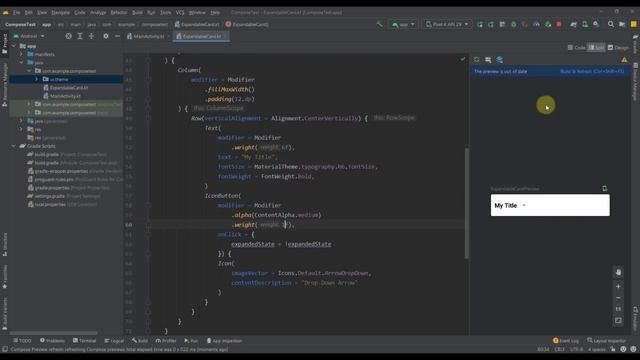Open the app run configuration dropdown

pos(403,24)
